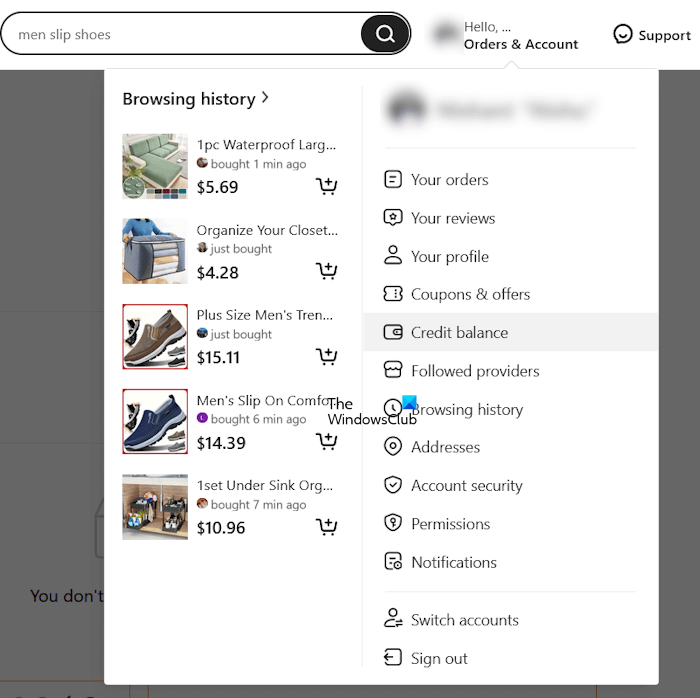Go to Coupons & offers
The image size is (700, 698).
click(x=470, y=294)
